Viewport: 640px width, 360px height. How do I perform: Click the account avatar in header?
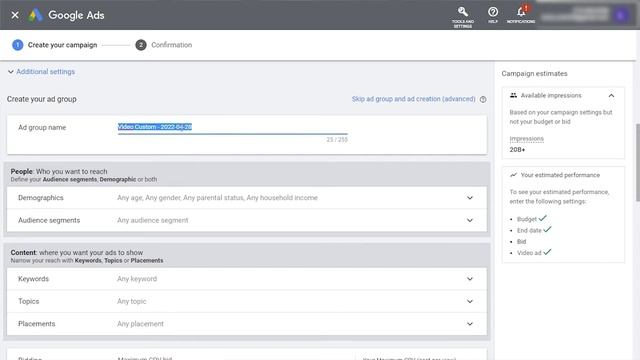point(621,16)
